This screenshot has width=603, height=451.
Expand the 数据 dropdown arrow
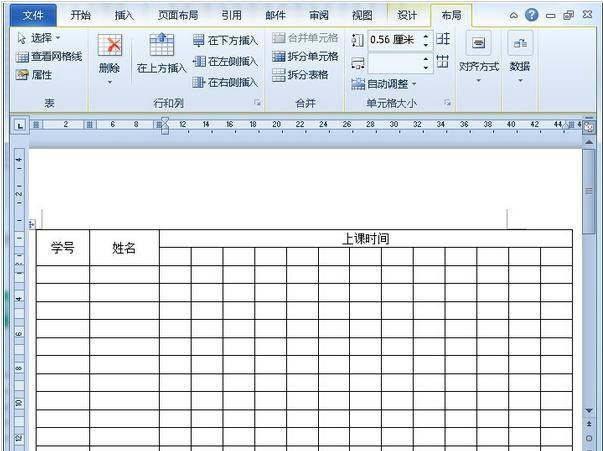(520, 81)
